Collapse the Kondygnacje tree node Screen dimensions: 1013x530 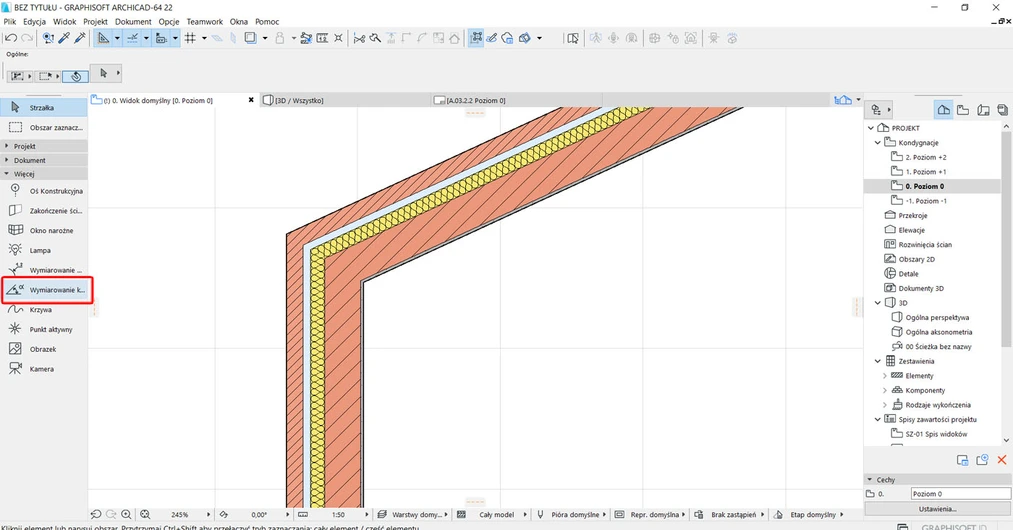point(877,142)
